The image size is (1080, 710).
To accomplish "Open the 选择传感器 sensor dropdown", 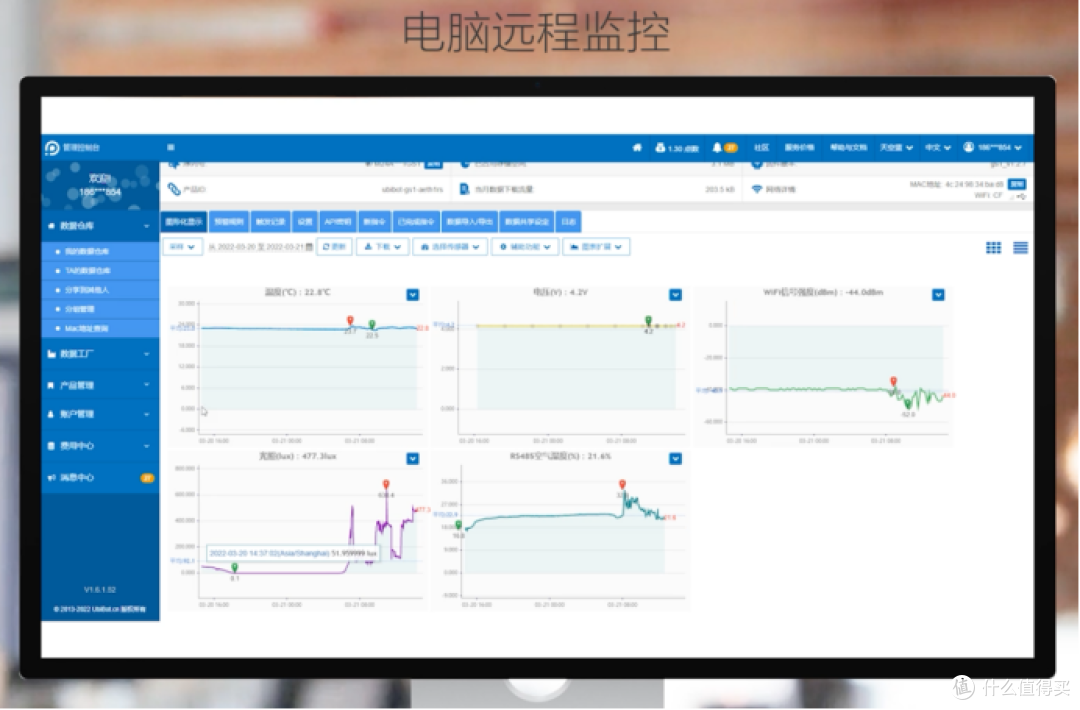I will tap(450, 247).
